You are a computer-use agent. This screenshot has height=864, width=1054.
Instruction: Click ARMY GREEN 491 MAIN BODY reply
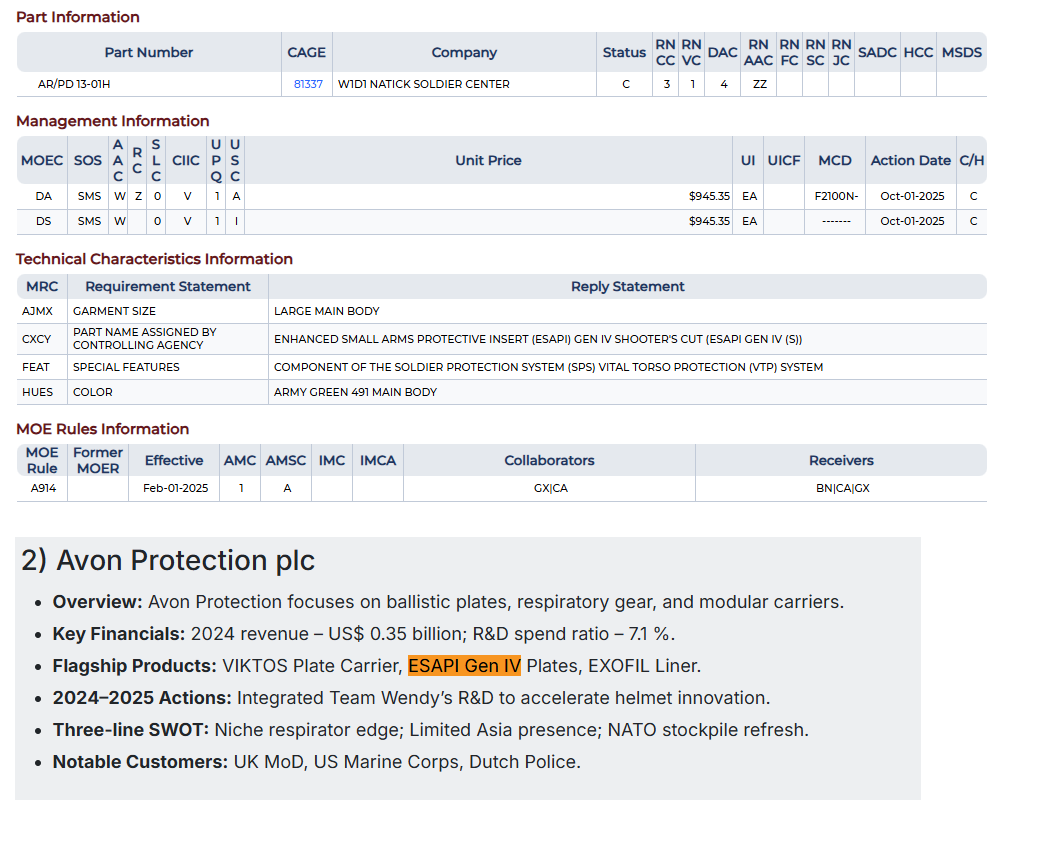(356, 392)
